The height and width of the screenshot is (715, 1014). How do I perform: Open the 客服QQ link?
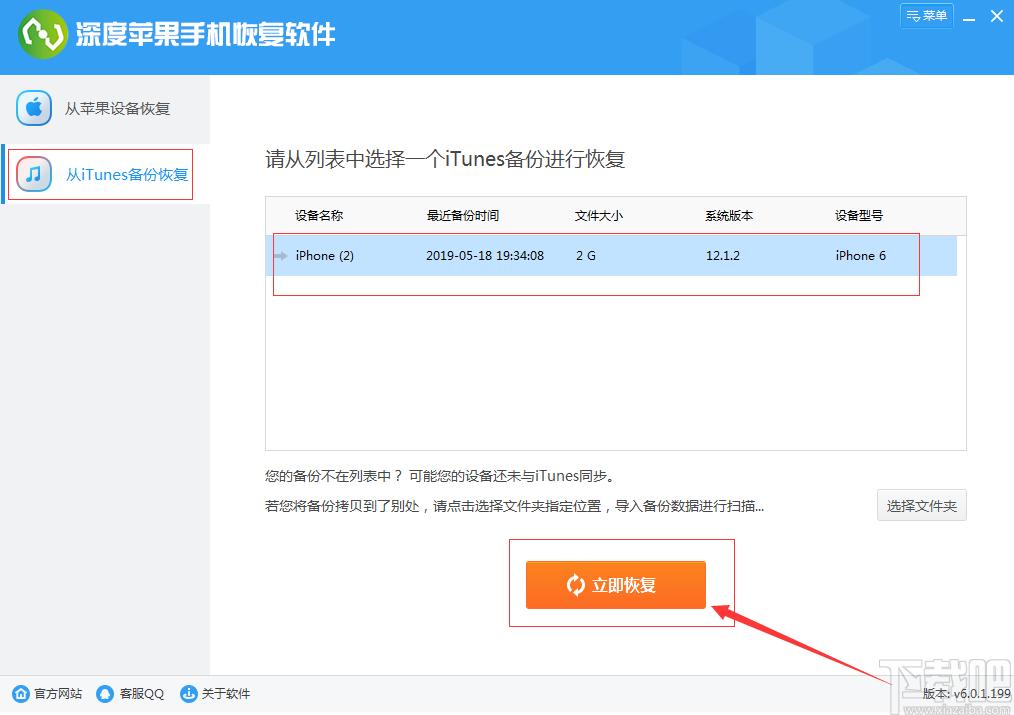click(x=142, y=694)
